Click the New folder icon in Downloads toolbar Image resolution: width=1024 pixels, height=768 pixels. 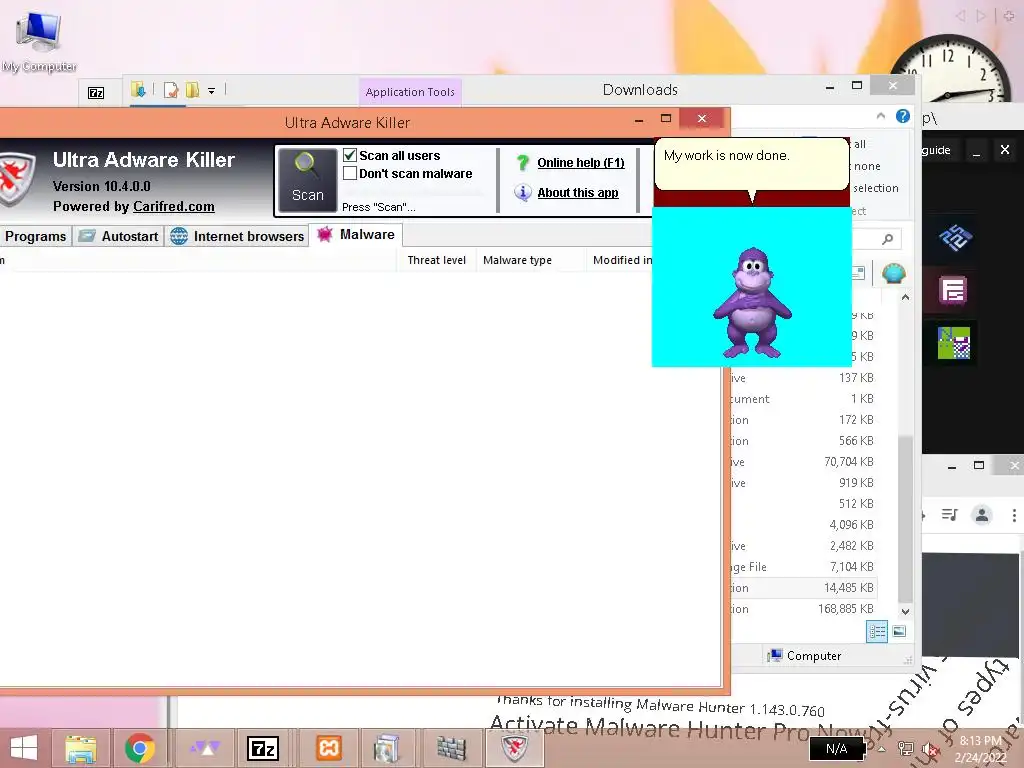(192, 90)
